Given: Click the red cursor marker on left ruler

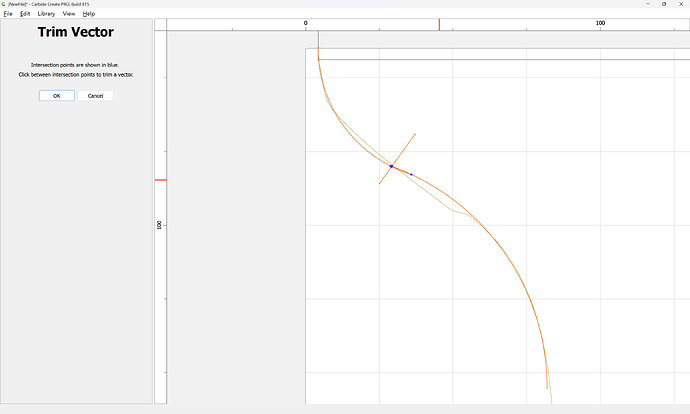Looking at the screenshot, I should 160,181.
